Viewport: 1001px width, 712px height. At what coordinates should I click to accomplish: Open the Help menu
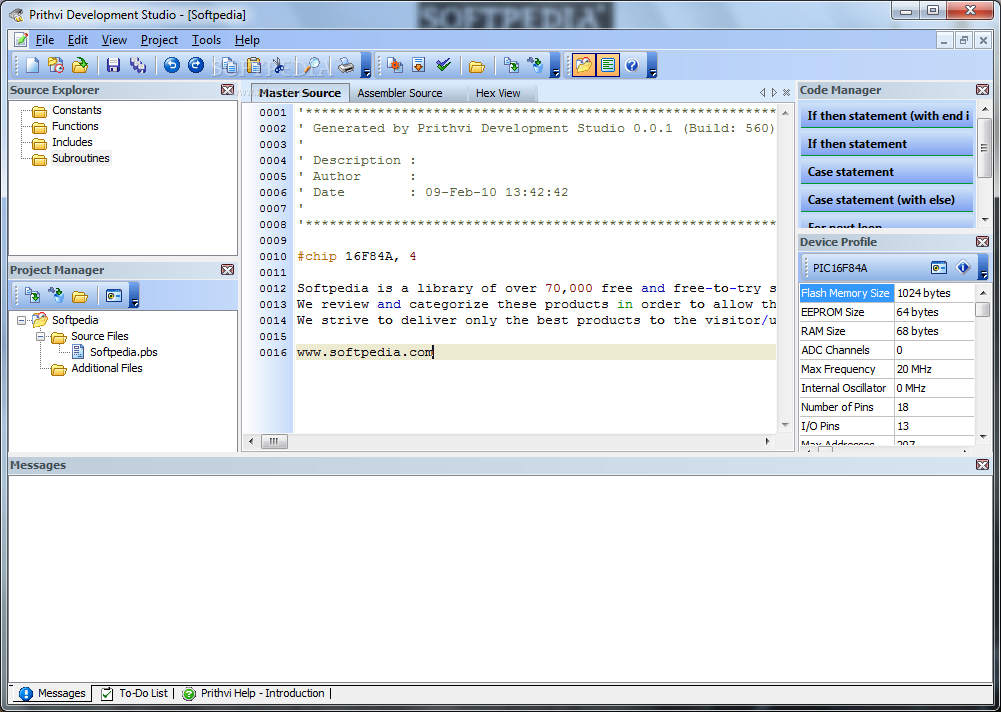click(247, 40)
